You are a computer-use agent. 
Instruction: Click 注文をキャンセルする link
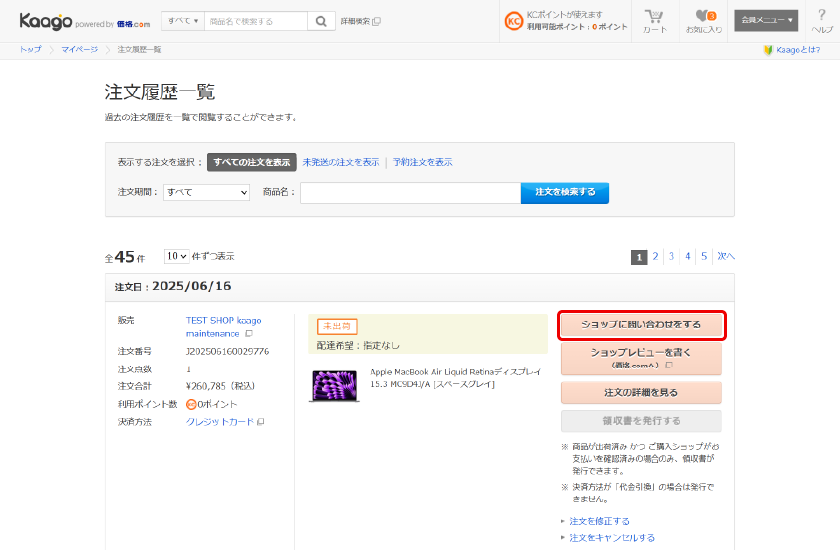612,538
